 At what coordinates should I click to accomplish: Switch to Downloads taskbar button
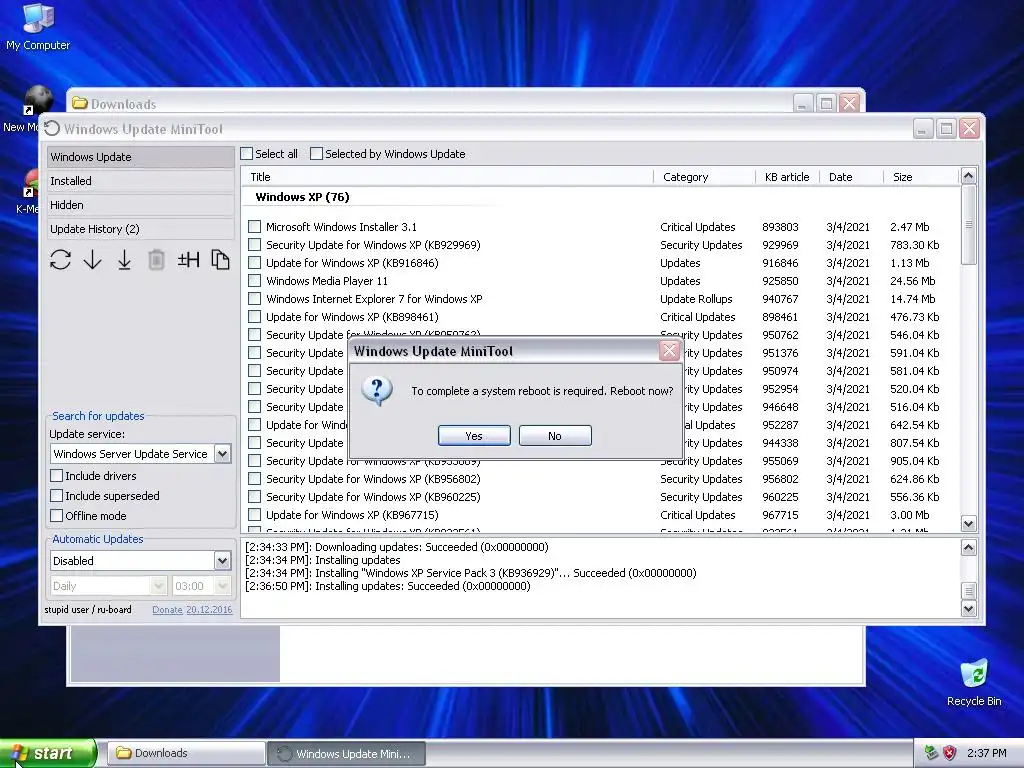pos(185,753)
